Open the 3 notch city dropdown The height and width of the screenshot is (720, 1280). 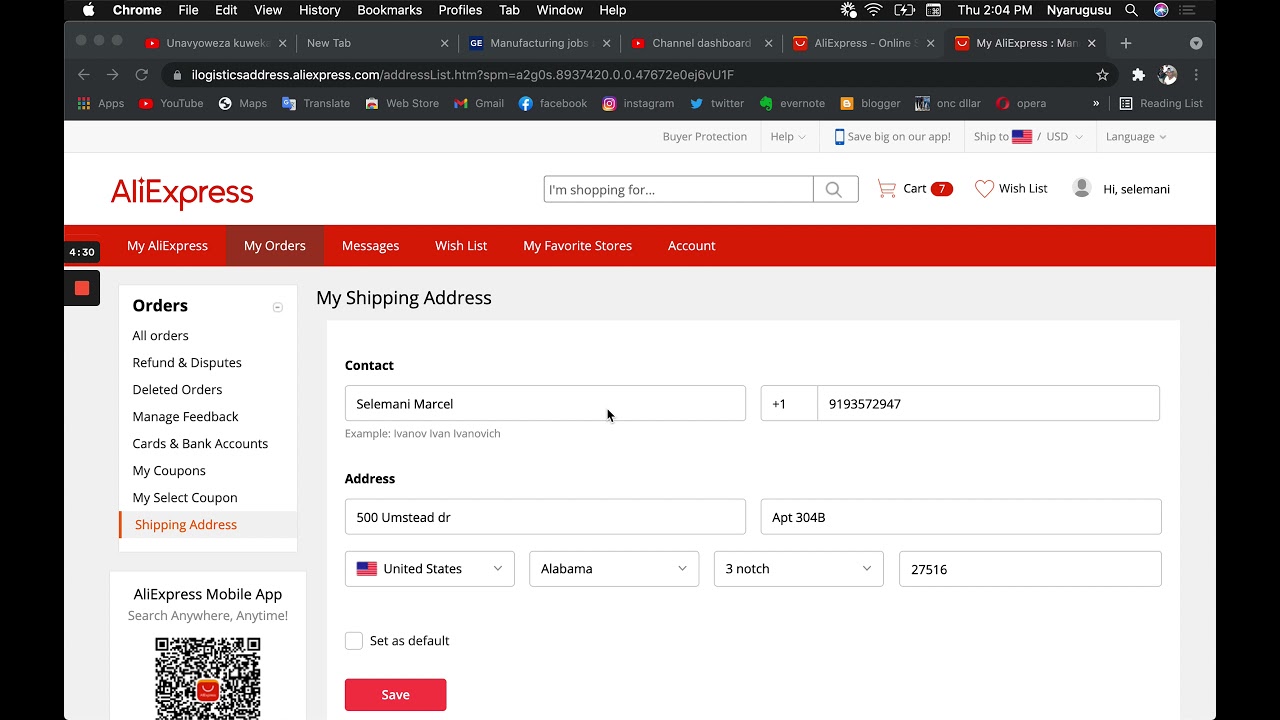(799, 569)
